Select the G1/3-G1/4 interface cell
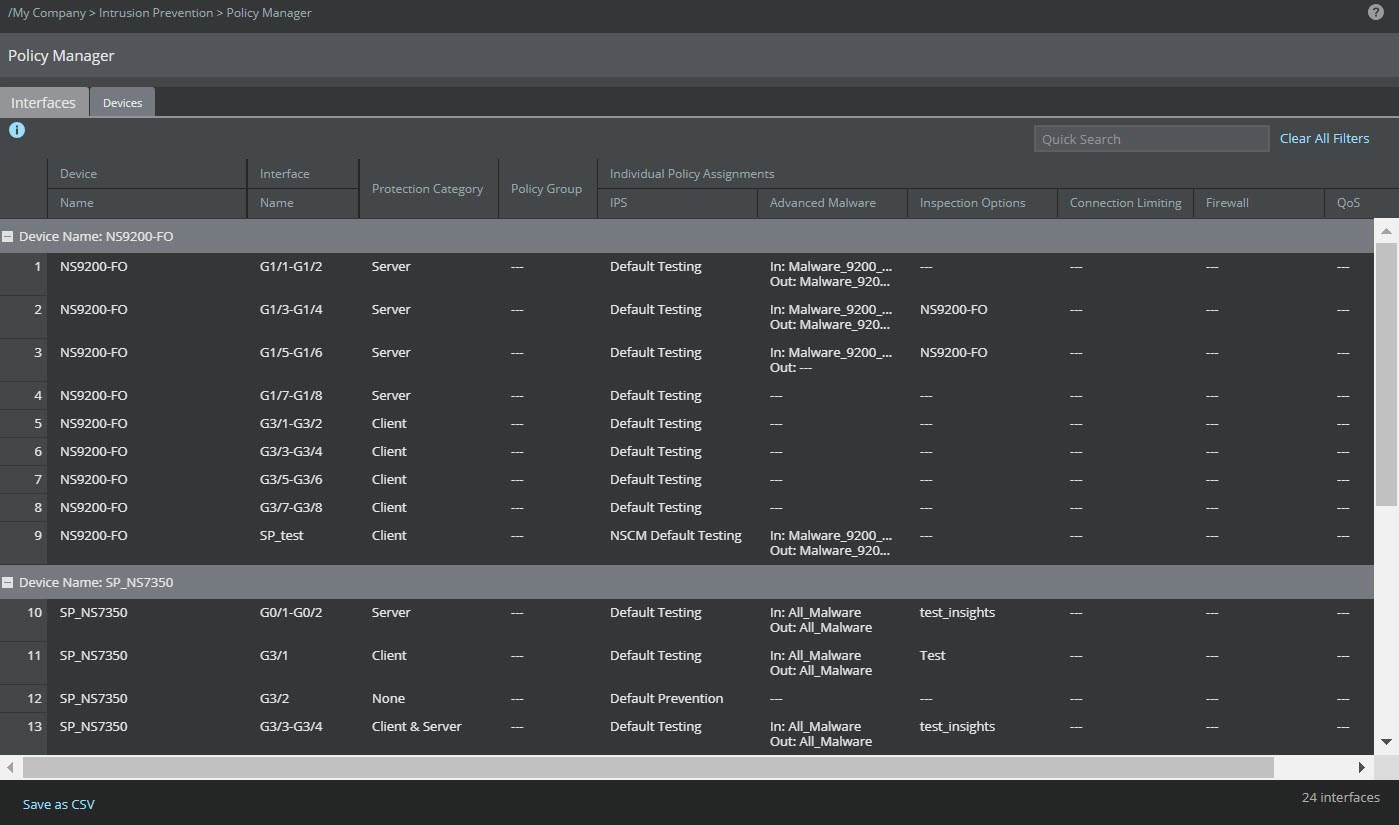 pos(291,310)
